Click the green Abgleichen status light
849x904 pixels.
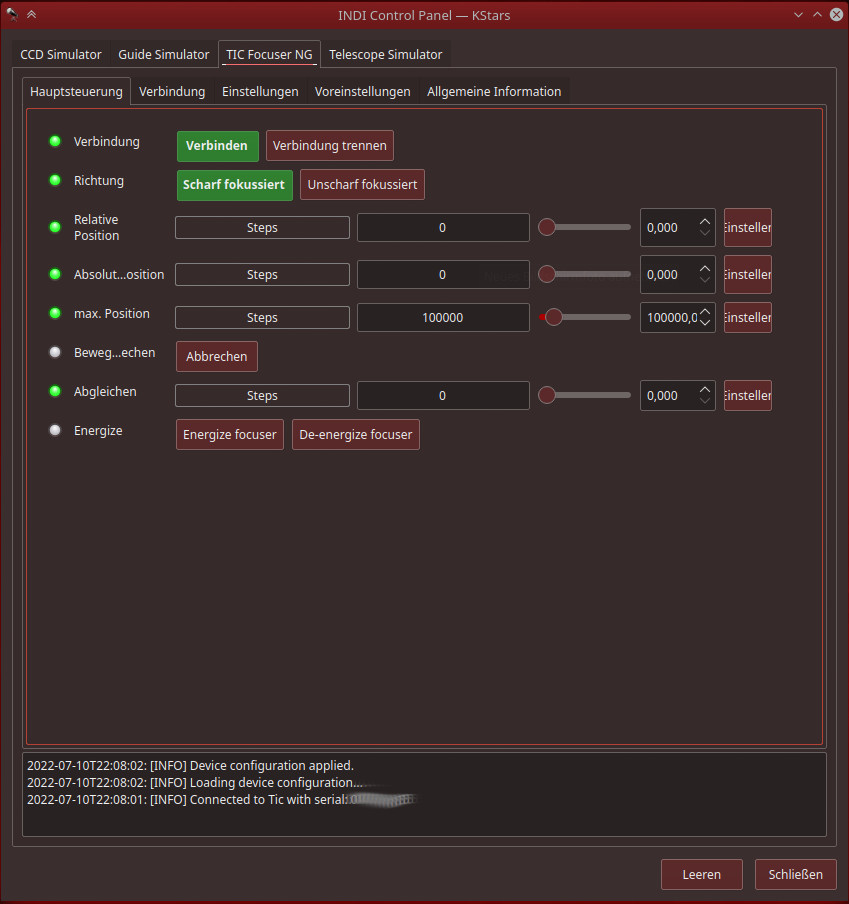point(55,391)
